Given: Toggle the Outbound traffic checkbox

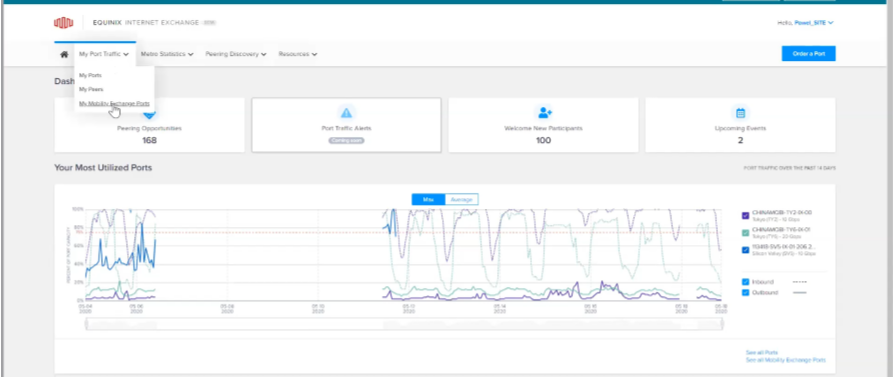Looking at the screenshot, I should pyautogui.click(x=745, y=293).
